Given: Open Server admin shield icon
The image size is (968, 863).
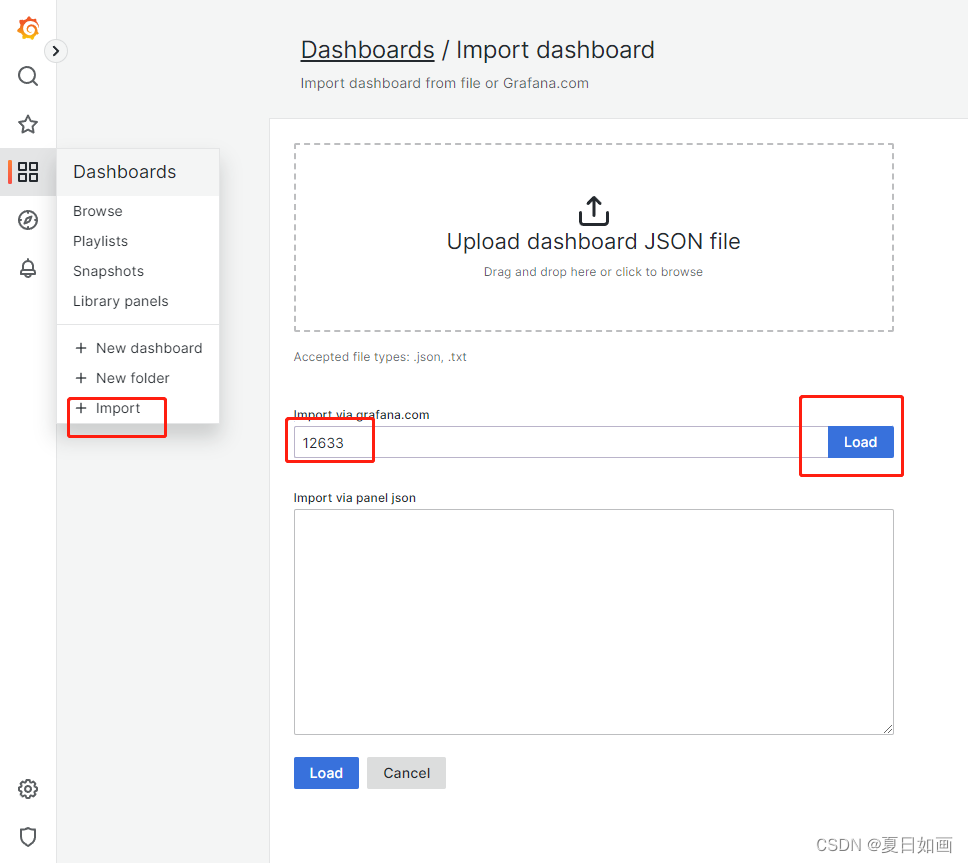Looking at the screenshot, I should (x=28, y=837).
